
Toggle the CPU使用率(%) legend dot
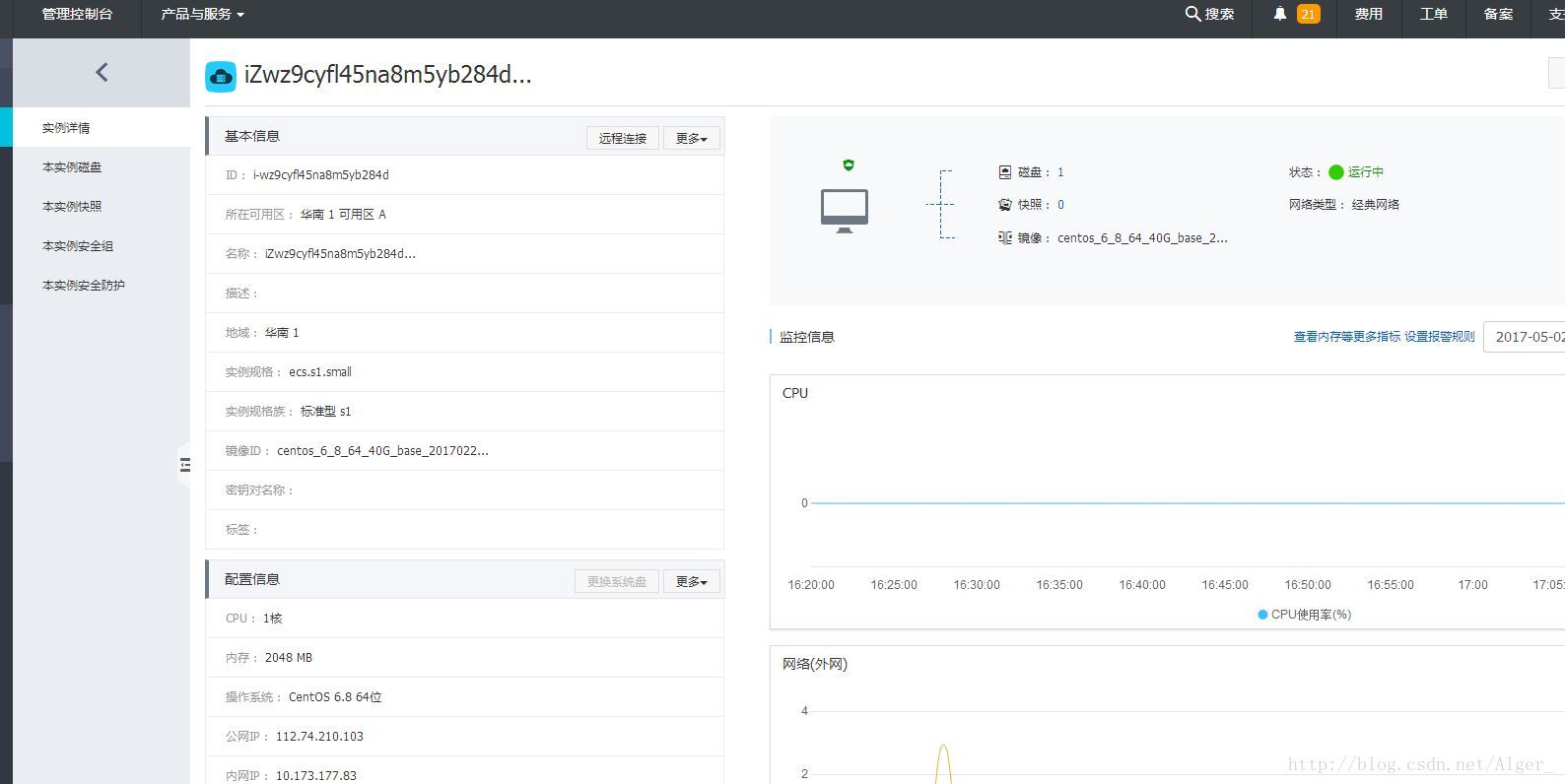tap(1262, 615)
